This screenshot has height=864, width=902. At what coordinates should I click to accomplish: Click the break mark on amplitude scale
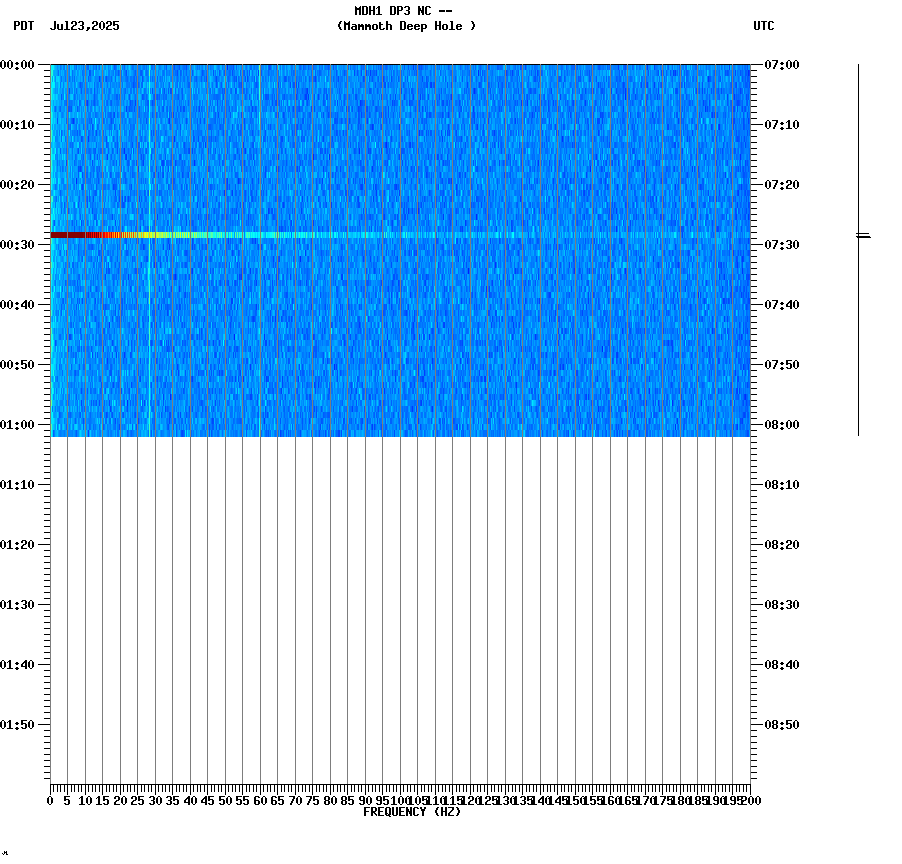(858, 237)
